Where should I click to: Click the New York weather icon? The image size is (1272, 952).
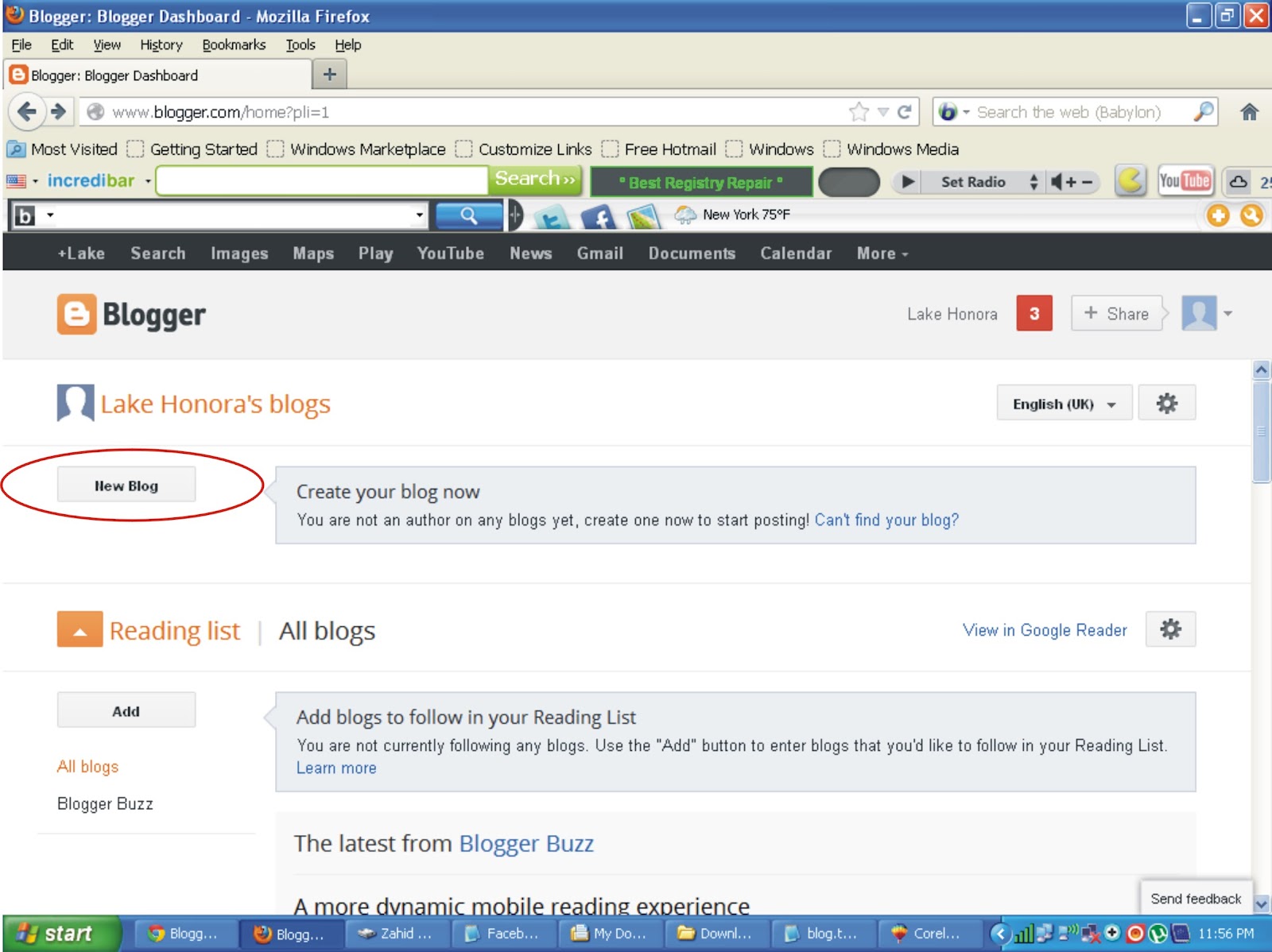click(685, 215)
